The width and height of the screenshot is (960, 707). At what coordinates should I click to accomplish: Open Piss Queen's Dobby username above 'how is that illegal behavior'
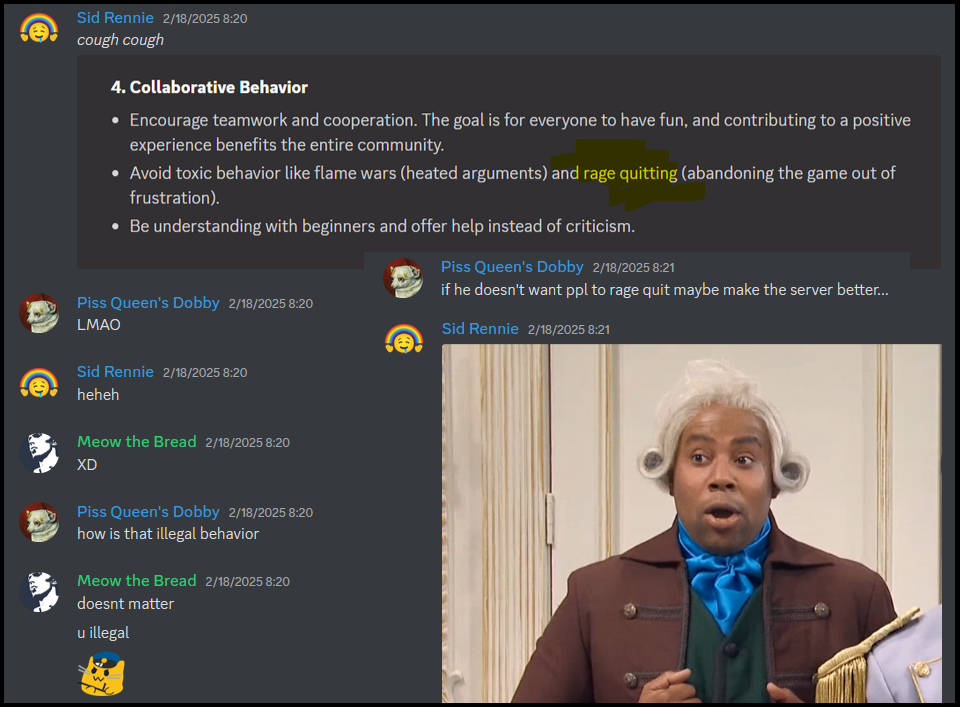pos(148,512)
